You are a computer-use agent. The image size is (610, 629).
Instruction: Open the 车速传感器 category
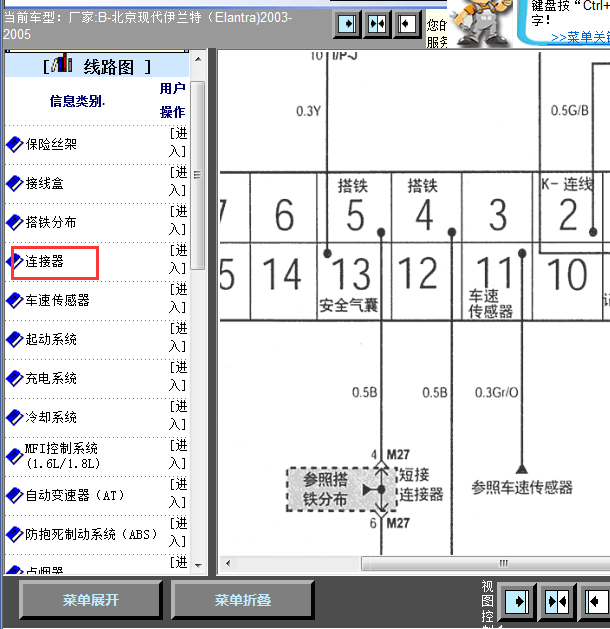[x=57, y=300]
